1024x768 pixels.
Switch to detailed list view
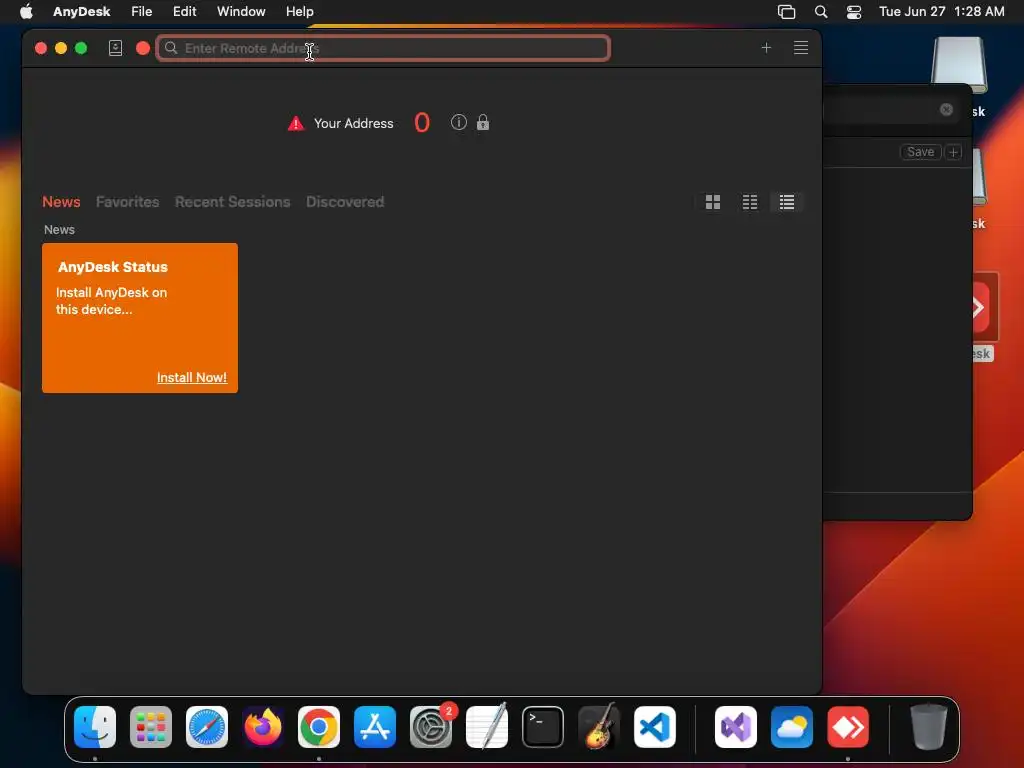(787, 202)
